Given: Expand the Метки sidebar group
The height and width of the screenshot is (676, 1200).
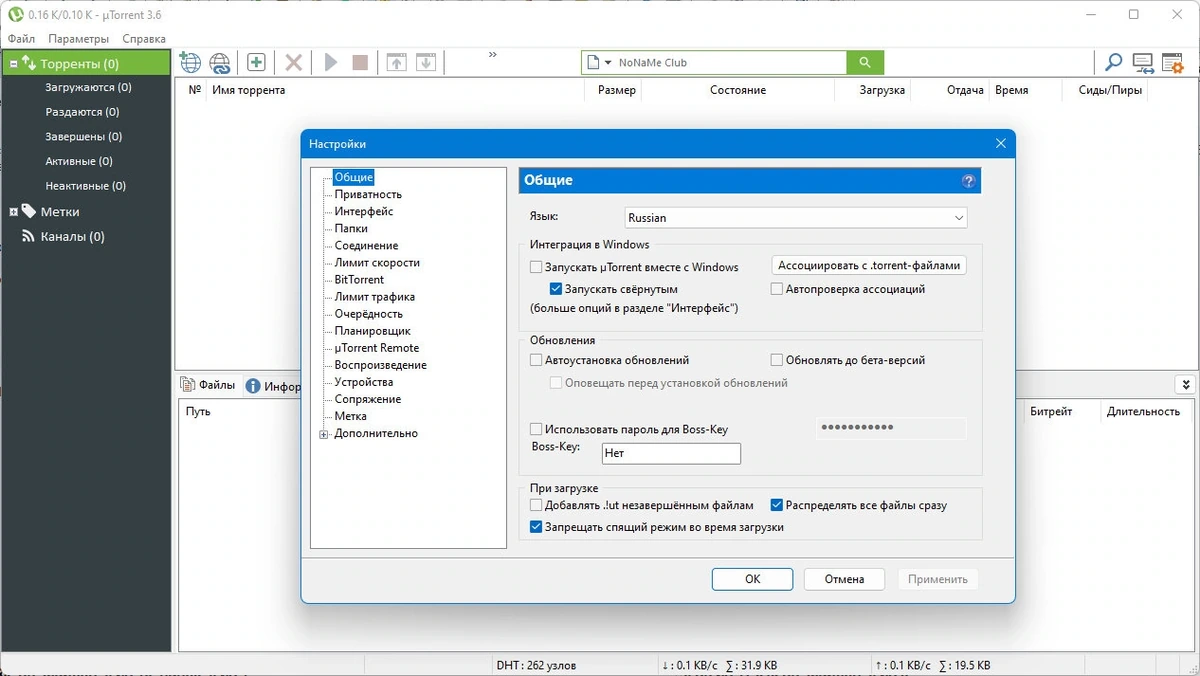Looking at the screenshot, I should (x=13, y=212).
